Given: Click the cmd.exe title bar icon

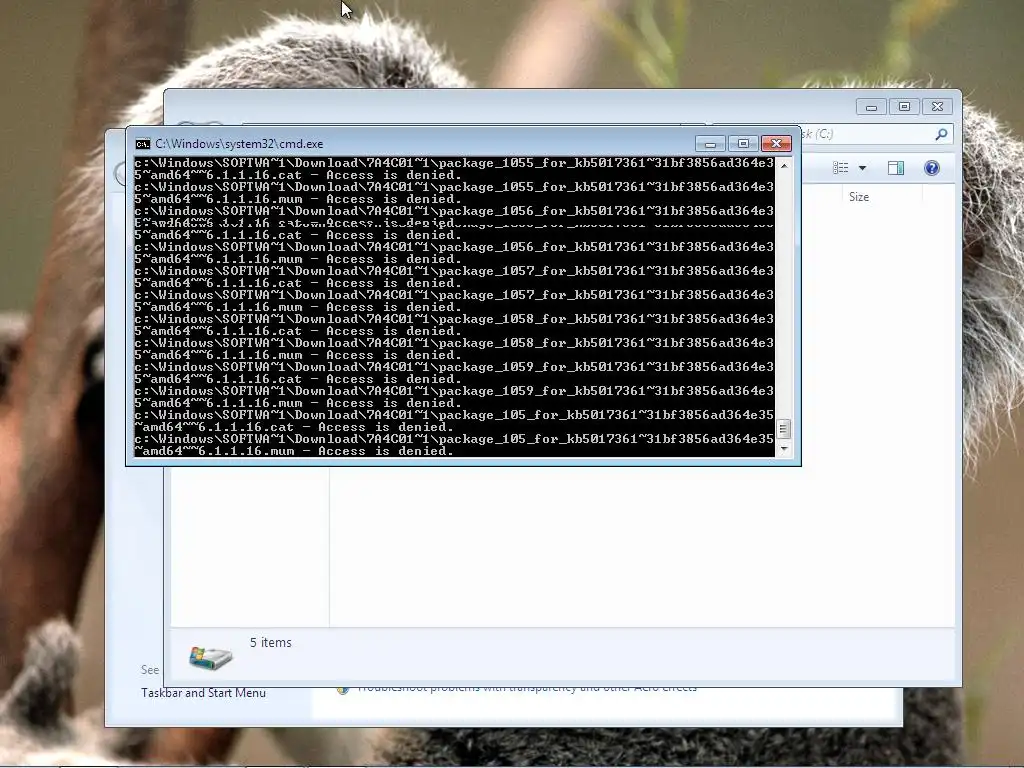Looking at the screenshot, I should 142,144.
